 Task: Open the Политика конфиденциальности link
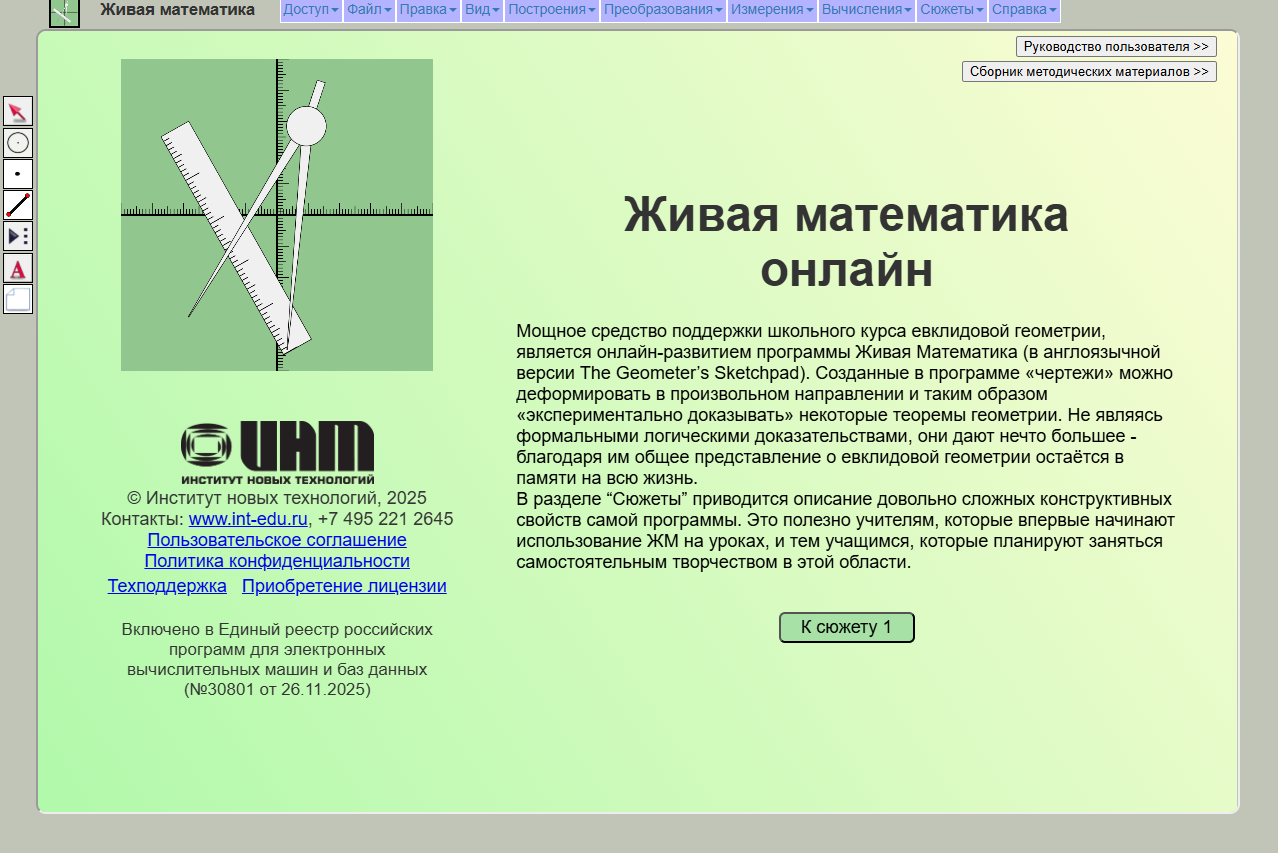pos(277,561)
